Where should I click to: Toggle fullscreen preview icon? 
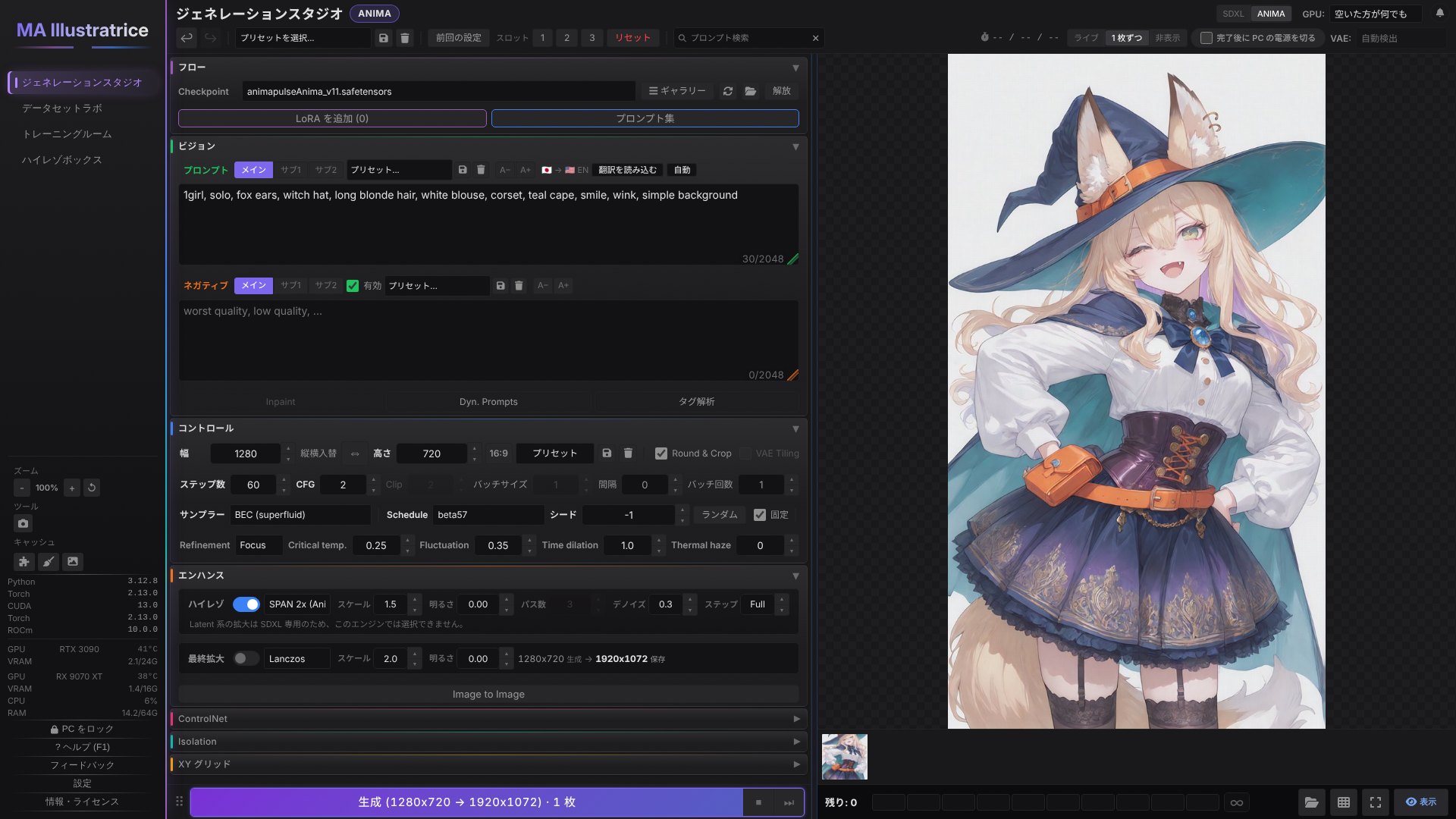tap(1376, 802)
